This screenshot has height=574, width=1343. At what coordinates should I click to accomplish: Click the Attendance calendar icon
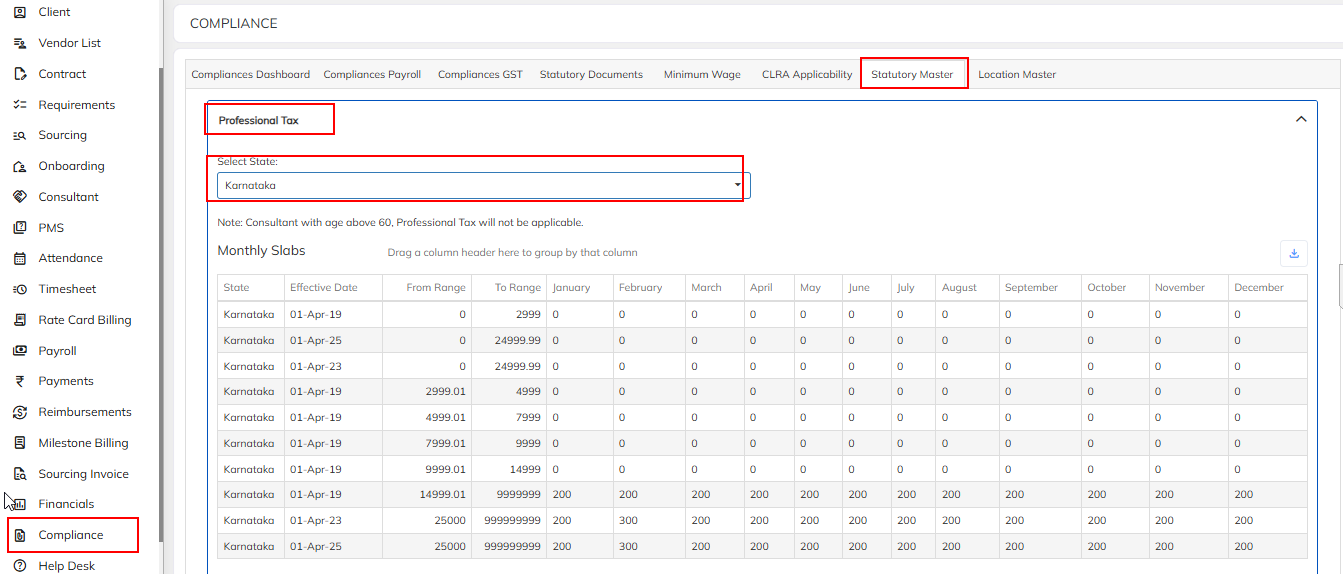point(19,258)
